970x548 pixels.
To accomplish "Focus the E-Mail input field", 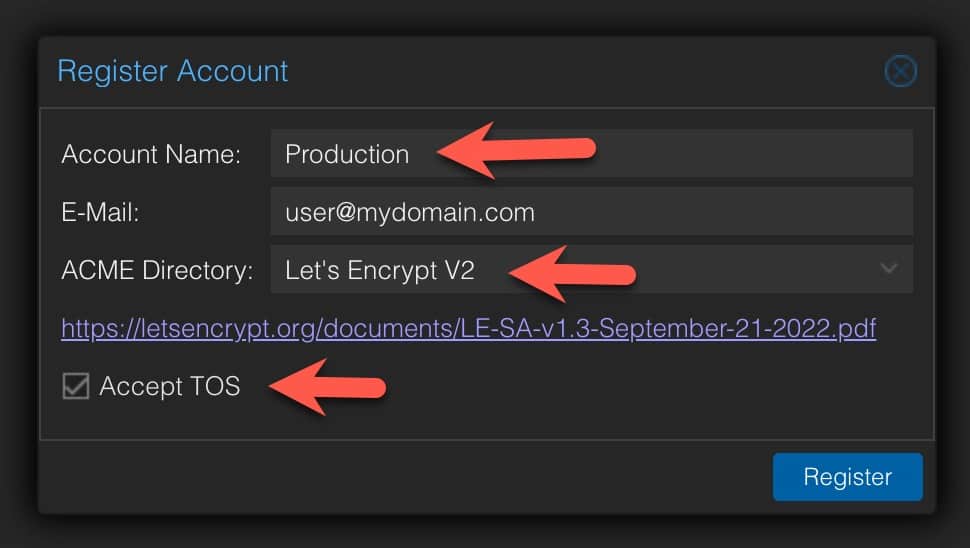I will 591,212.
